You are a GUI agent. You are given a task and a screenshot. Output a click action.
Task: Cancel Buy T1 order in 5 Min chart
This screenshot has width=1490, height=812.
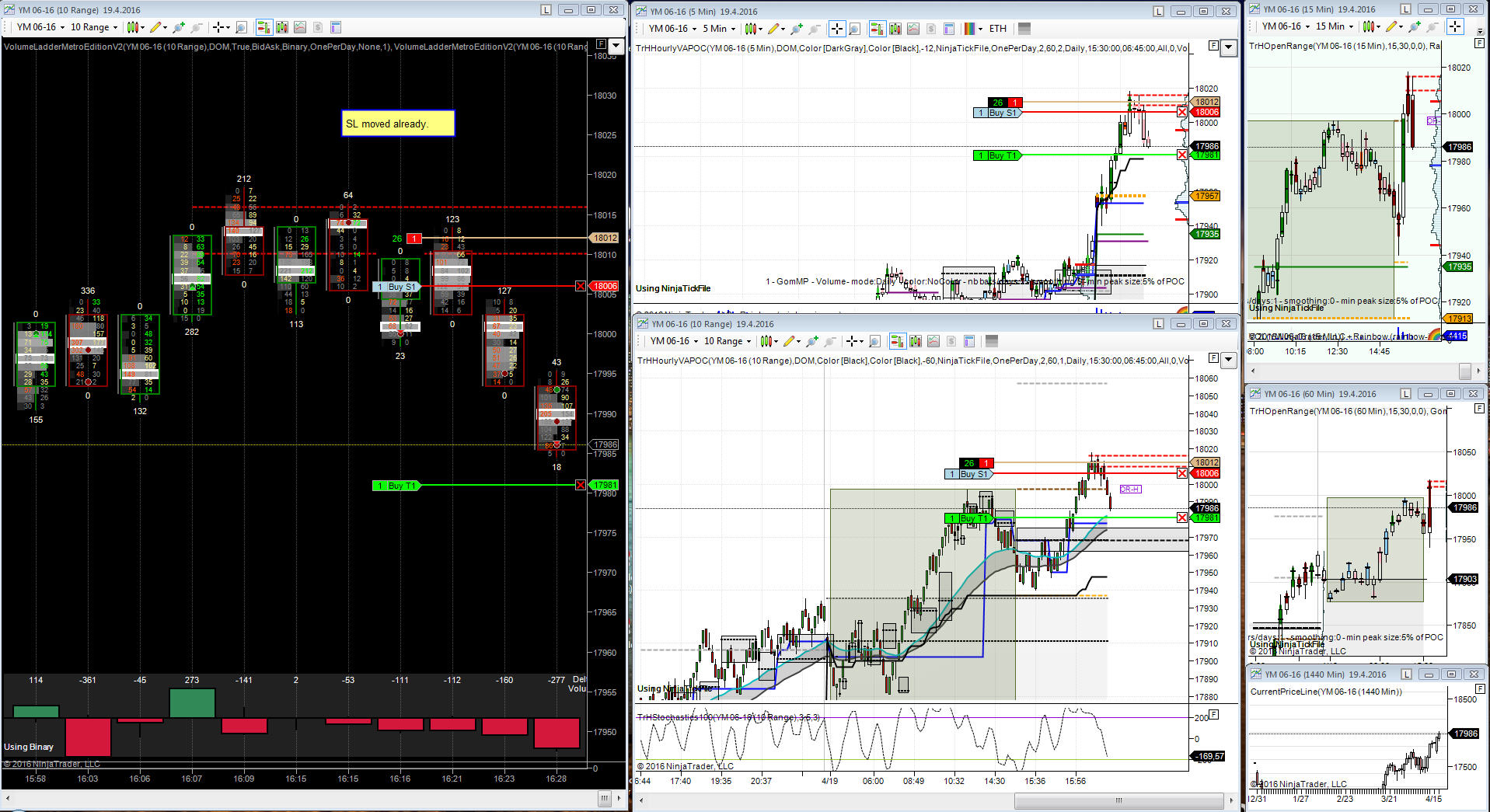point(1182,155)
